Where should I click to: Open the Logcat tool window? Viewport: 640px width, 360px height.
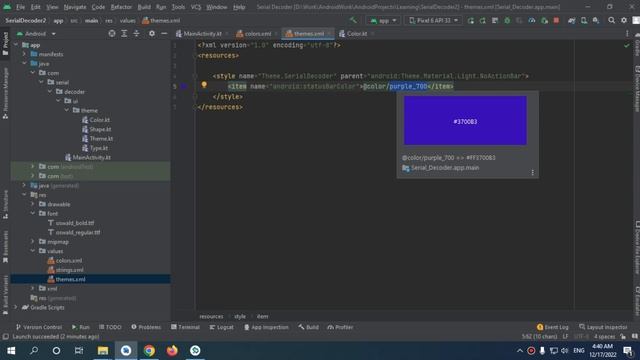(x=222, y=327)
